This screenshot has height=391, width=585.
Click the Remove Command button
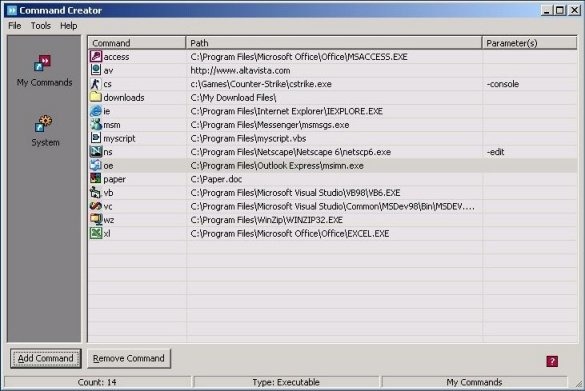129,359
